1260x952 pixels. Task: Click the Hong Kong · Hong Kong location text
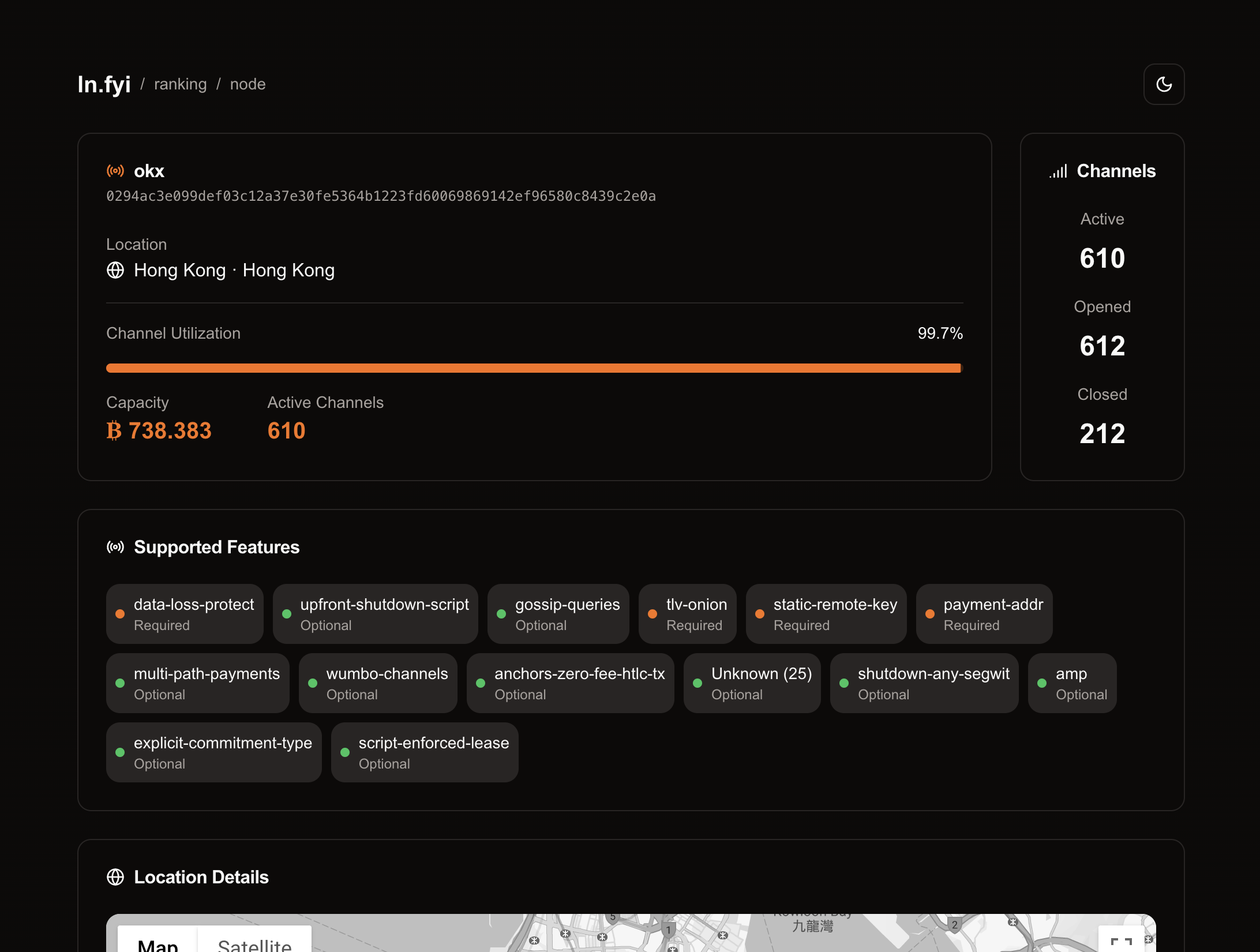(234, 270)
